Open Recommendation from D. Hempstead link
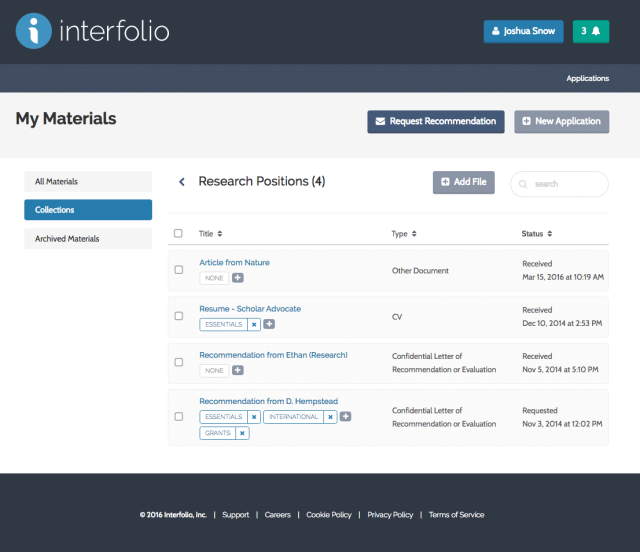640x552 pixels. 269,401
